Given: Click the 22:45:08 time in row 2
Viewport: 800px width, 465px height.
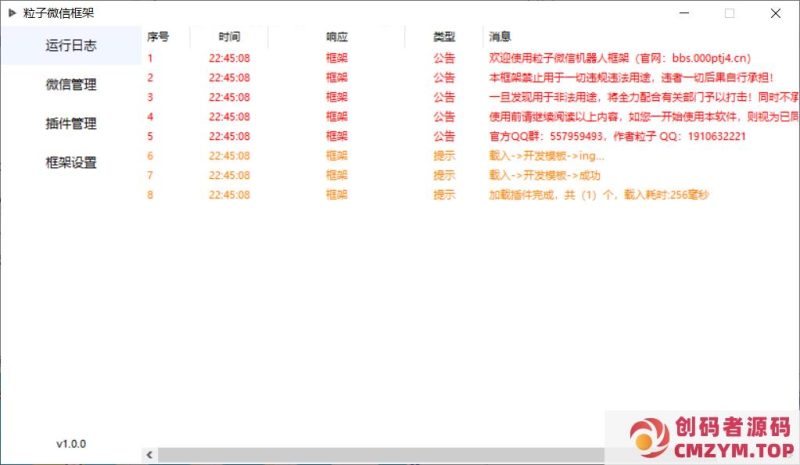Looking at the screenshot, I should point(229,78).
